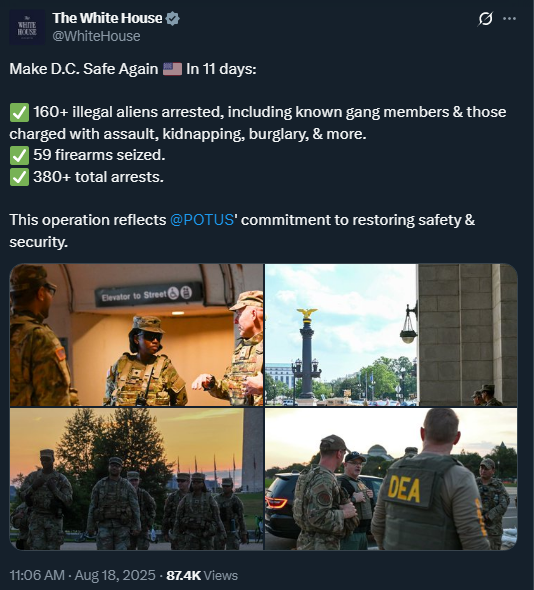The width and height of the screenshot is (534, 590).
Task: Follow the @POTUS mention link
Action: coord(202,220)
